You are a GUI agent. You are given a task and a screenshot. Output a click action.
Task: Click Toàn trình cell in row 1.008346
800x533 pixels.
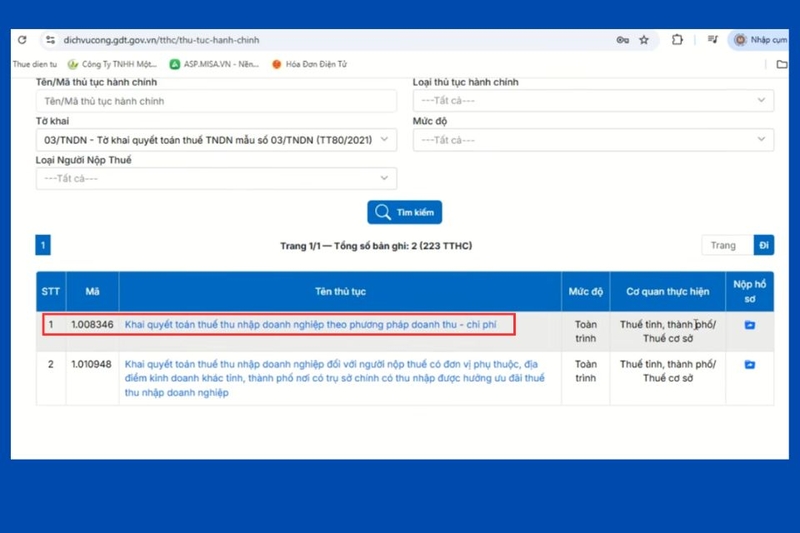[x=585, y=331]
